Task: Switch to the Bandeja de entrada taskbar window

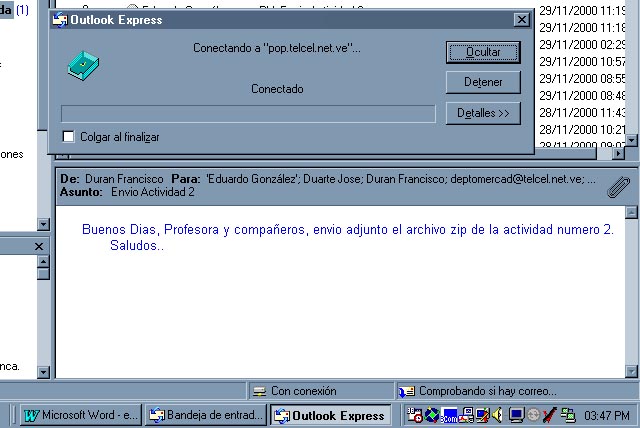Action: point(206,415)
